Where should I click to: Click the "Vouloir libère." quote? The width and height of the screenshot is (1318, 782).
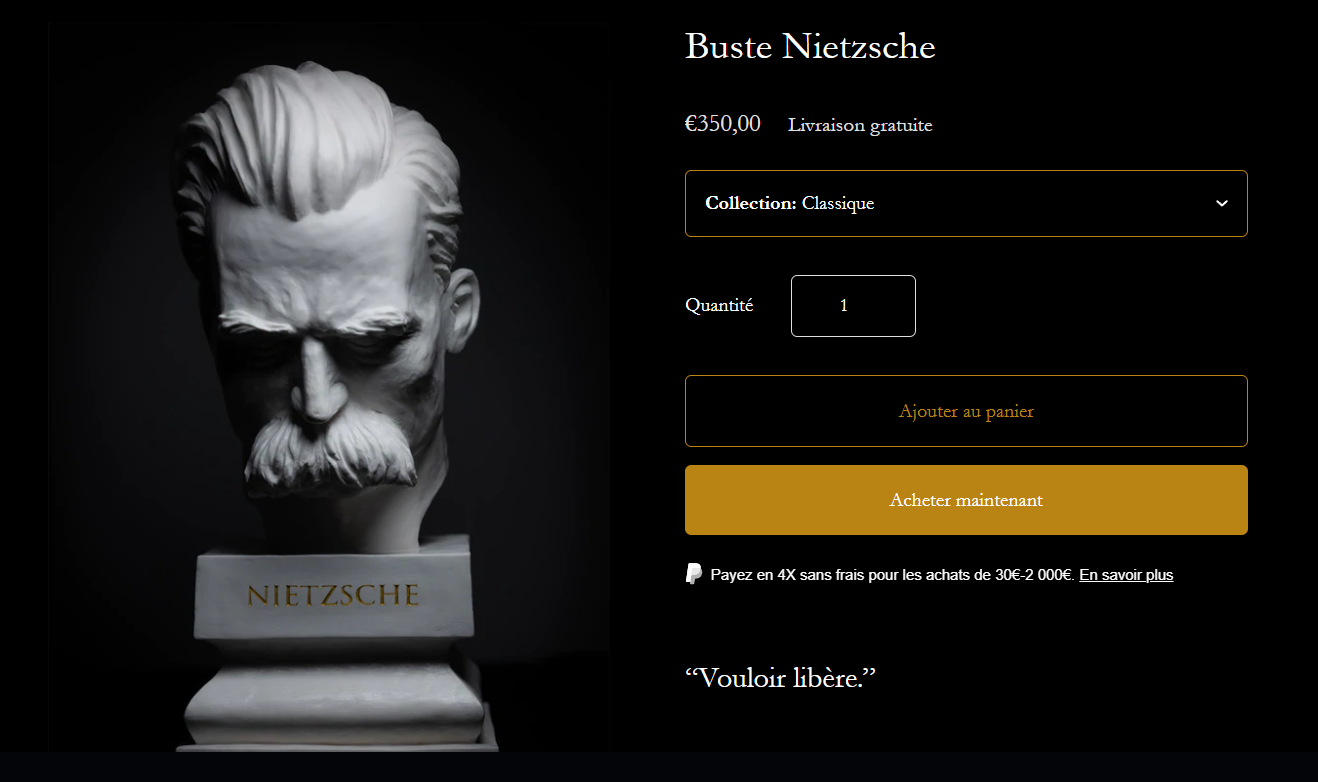point(780,677)
